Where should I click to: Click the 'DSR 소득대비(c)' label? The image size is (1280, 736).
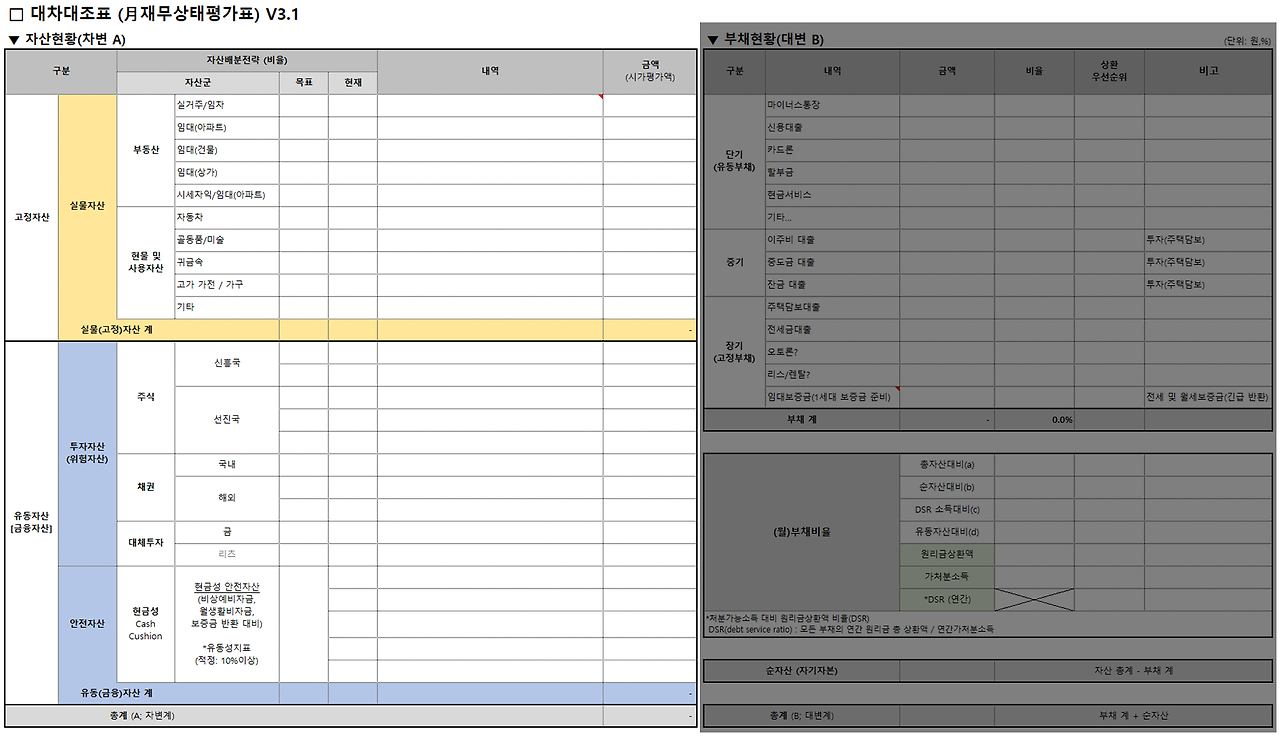pyautogui.click(x=947, y=509)
